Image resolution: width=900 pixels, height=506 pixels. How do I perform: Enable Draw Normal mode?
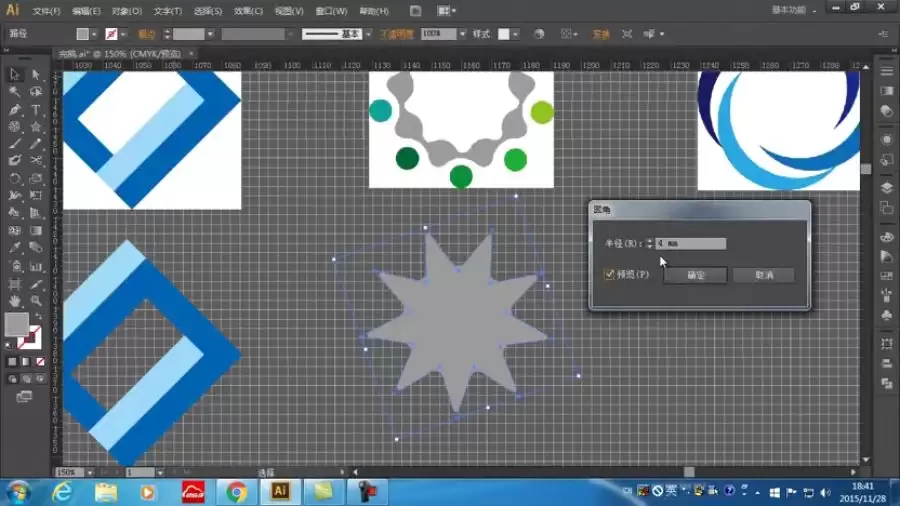[x=12, y=379]
